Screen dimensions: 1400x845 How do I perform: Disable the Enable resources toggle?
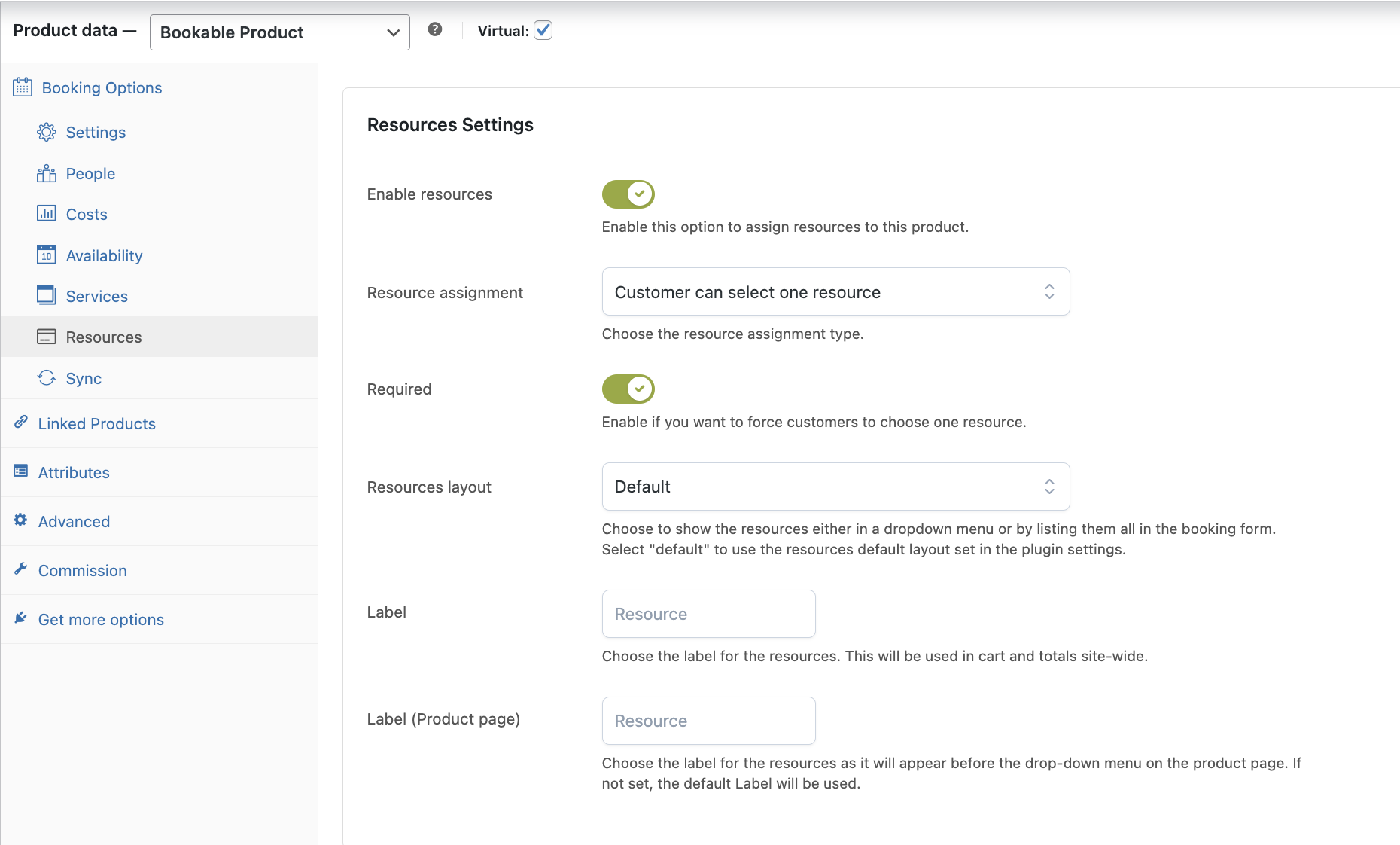(628, 194)
